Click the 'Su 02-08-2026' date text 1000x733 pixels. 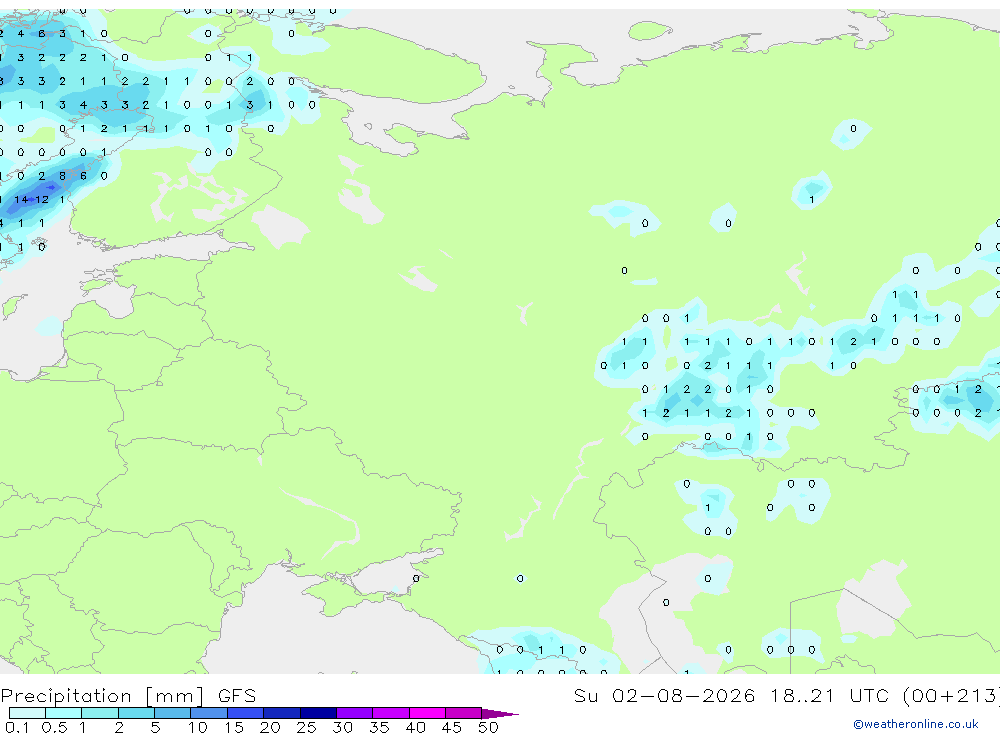(664, 695)
